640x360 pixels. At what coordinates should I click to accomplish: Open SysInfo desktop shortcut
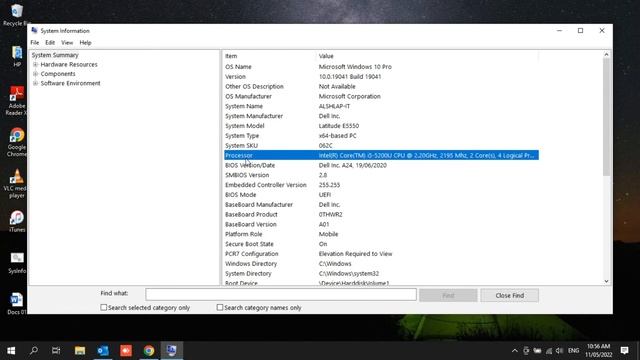pyautogui.click(x=17, y=262)
